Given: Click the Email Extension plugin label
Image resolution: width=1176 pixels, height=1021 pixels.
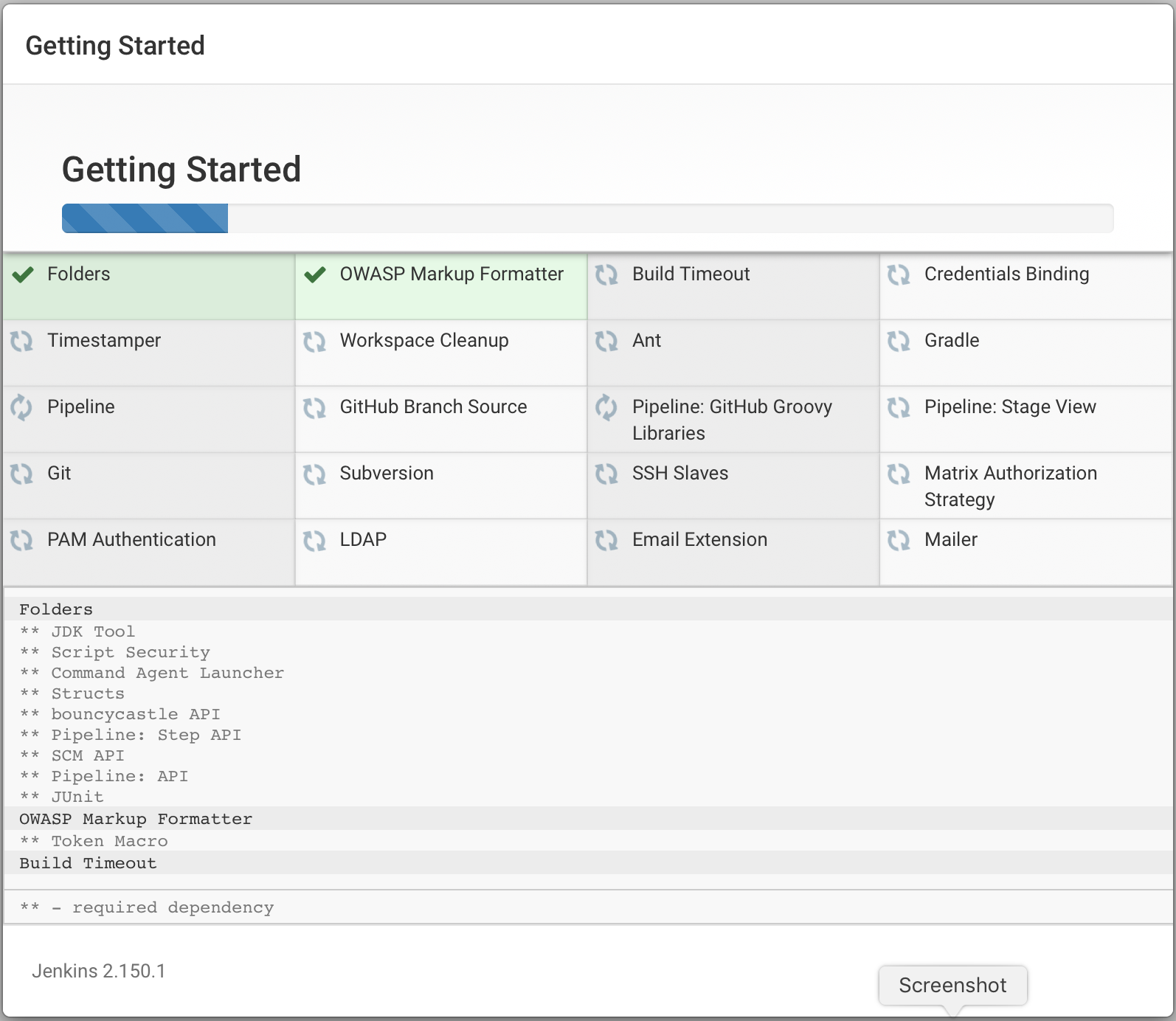Looking at the screenshot, I should [699, 540].
